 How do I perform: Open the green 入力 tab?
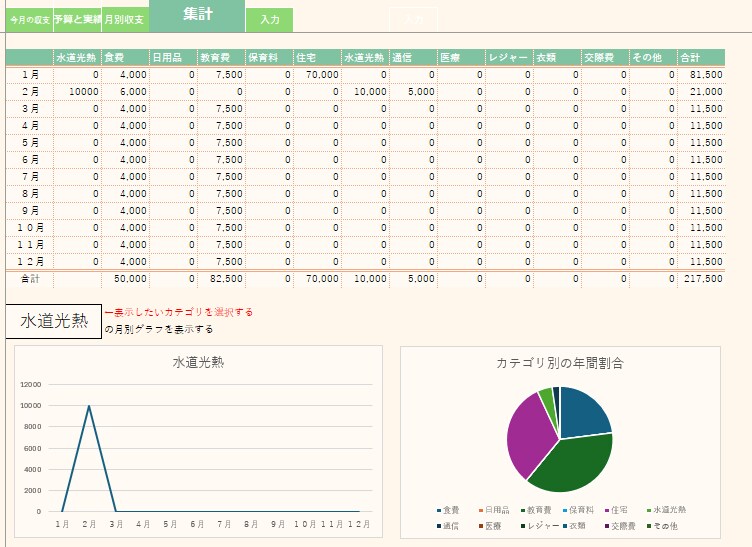tap(270, 20)
